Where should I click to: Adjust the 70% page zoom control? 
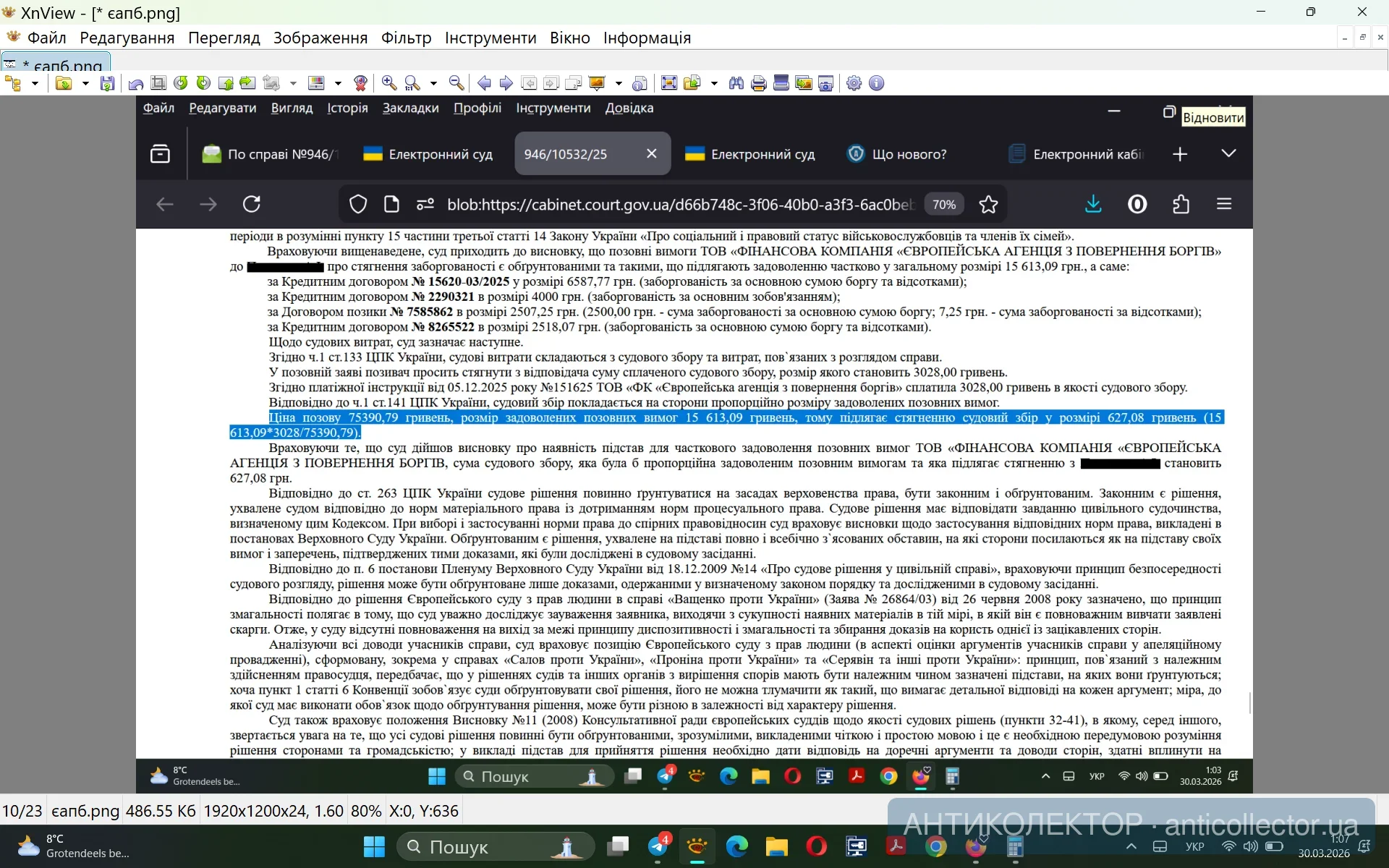click(x=943, y=204)
